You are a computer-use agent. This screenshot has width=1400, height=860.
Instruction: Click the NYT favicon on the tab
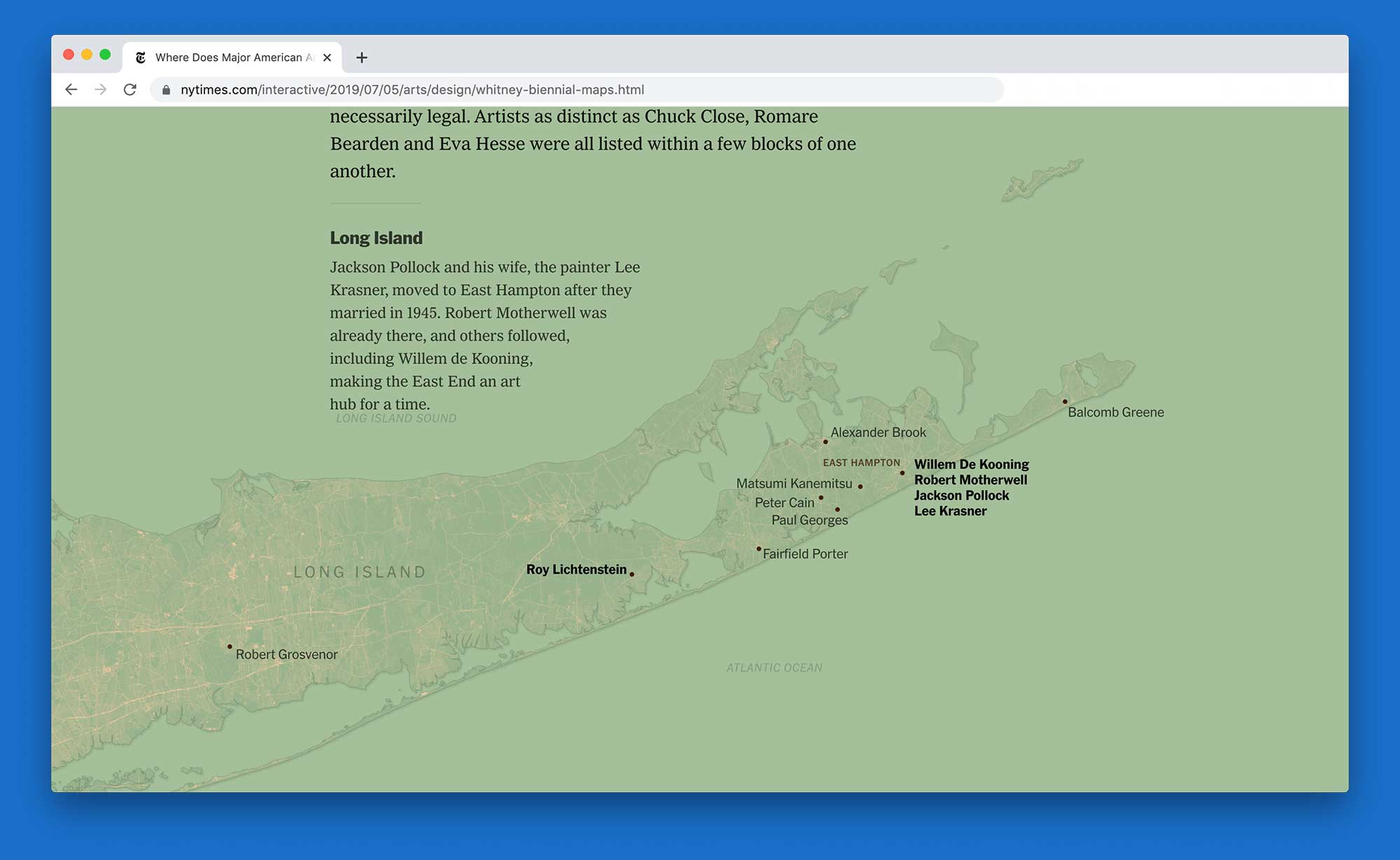point(141,57)
